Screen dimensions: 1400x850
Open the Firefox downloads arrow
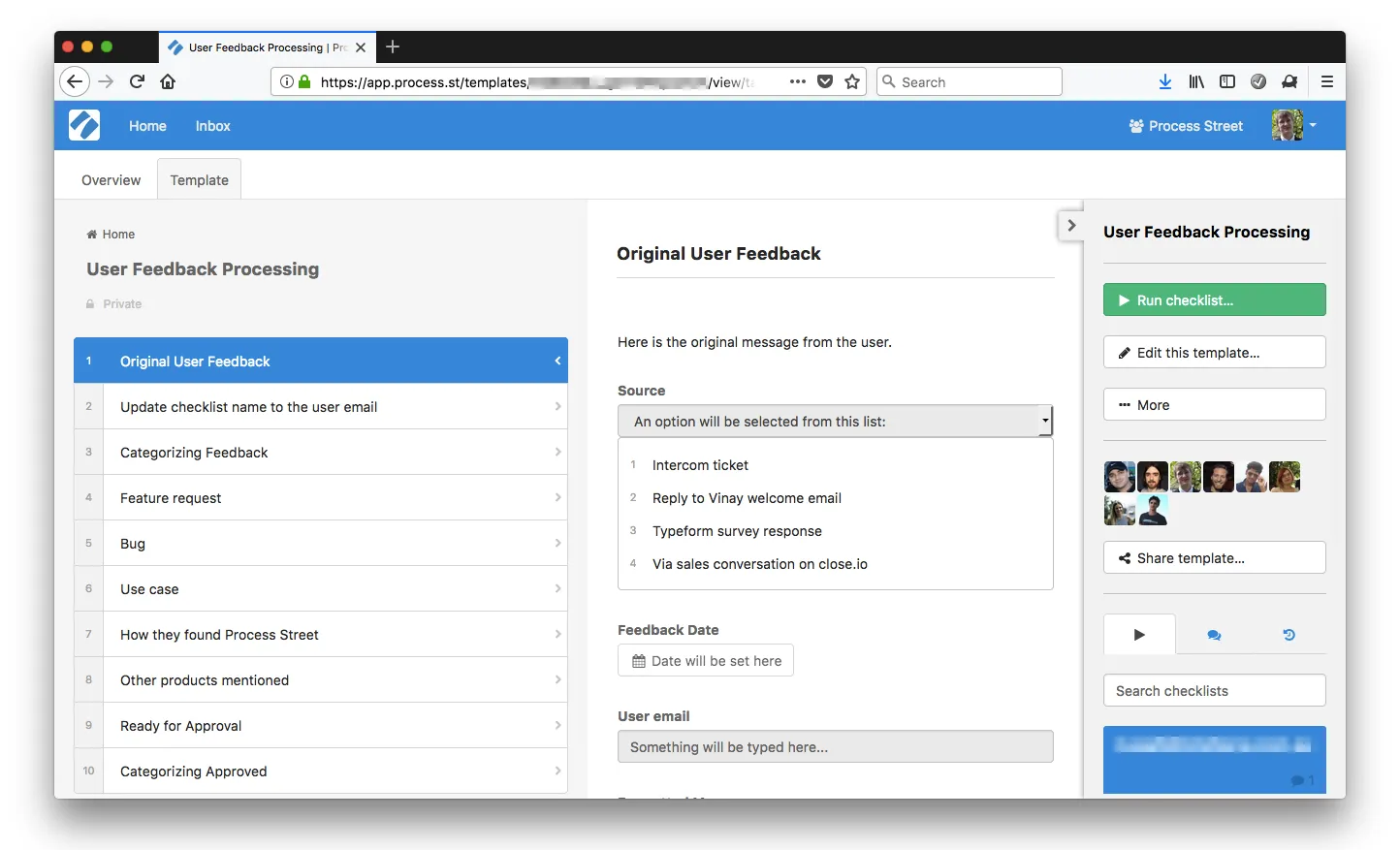pyautogui.click(x=1165, y=82)
